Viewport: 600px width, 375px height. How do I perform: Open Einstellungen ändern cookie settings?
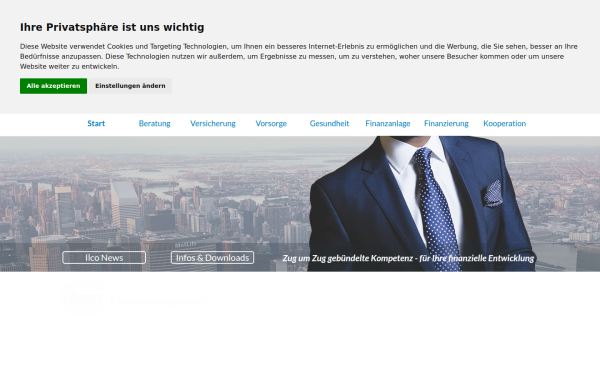(130, 86)
